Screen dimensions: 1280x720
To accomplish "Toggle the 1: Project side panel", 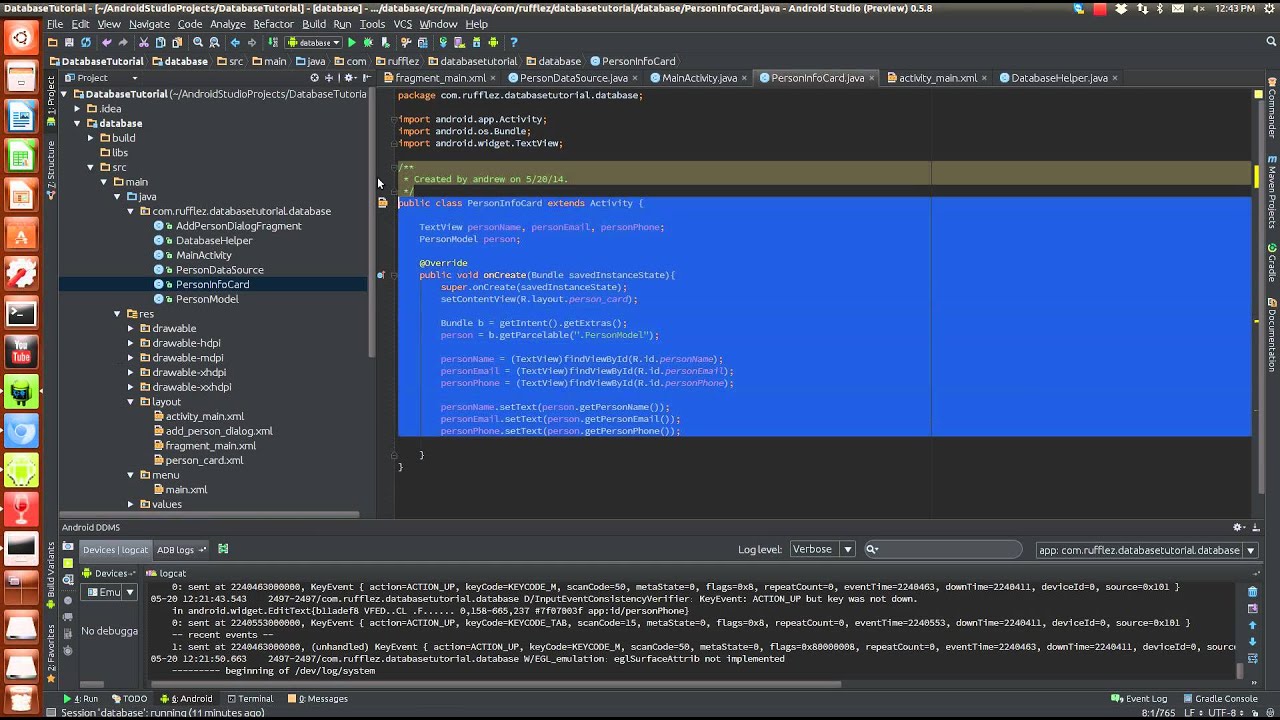I will 51,101.
